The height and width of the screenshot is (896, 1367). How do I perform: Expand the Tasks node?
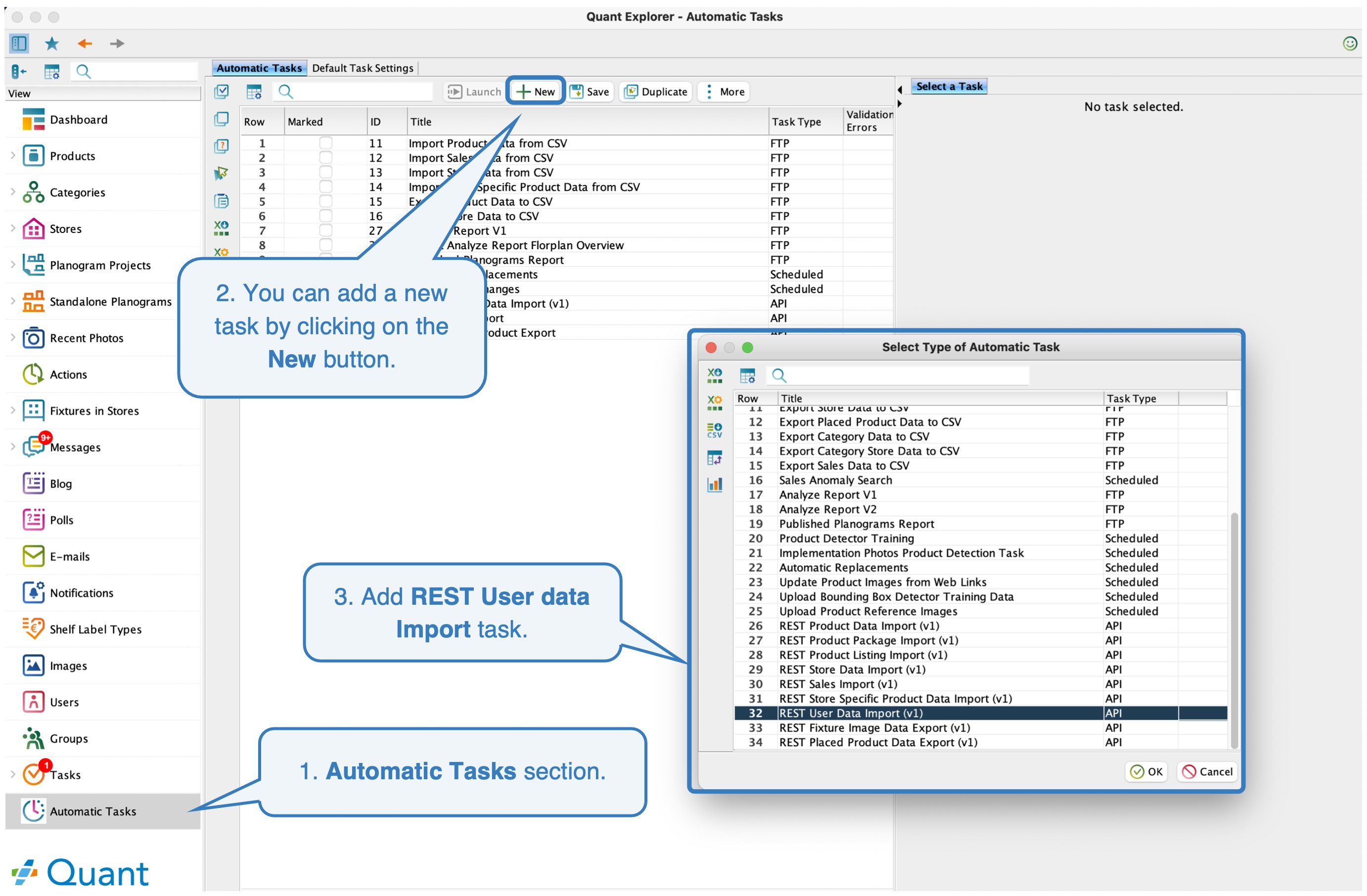tap(13, 774)
